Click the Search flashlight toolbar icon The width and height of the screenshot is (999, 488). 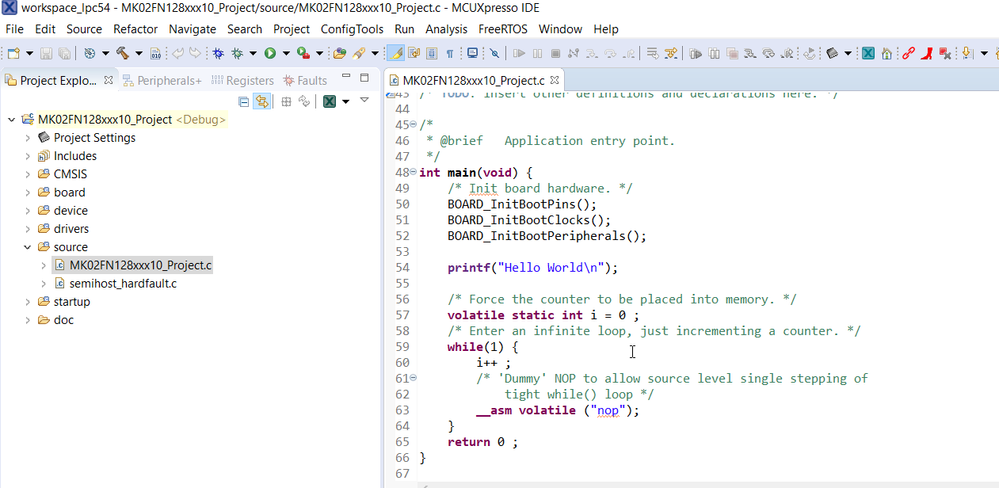click(359, 54)
